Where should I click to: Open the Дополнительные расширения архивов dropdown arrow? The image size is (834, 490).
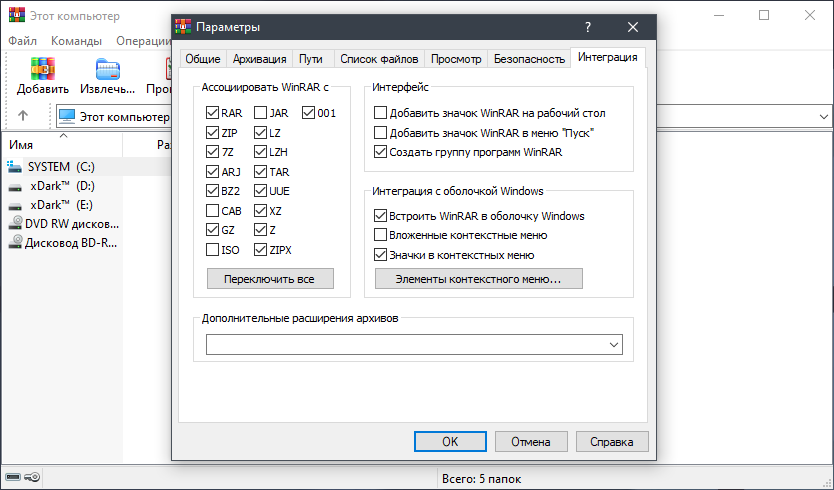614,345
